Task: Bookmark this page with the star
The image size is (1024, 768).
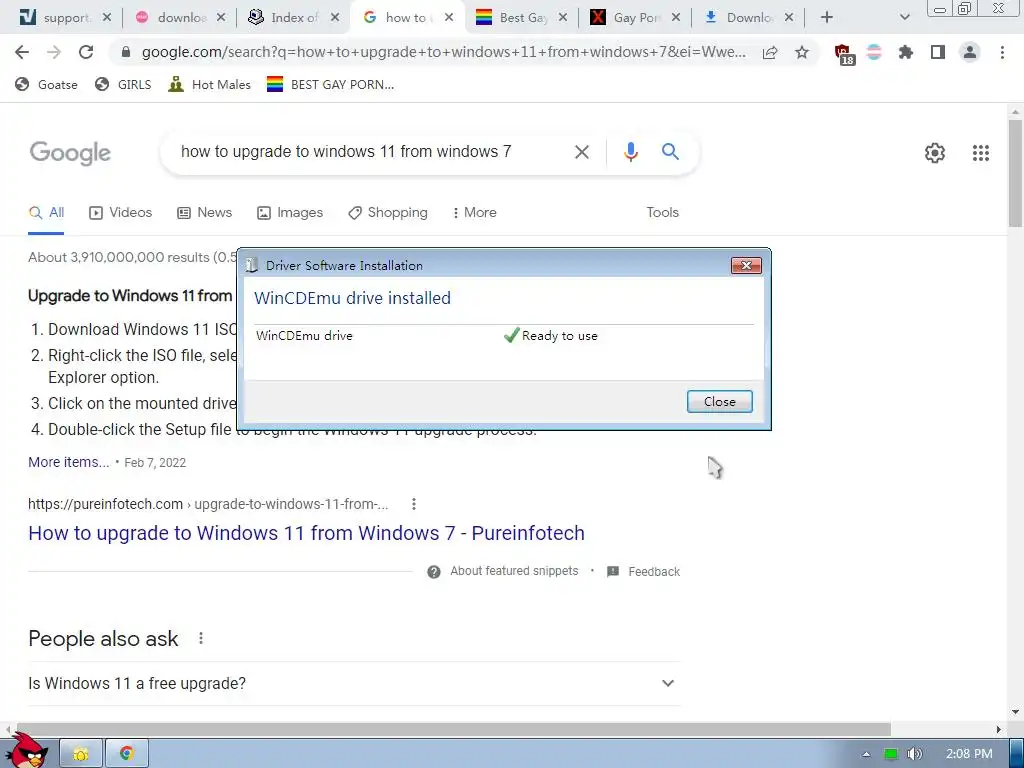Action: [802, 52]
